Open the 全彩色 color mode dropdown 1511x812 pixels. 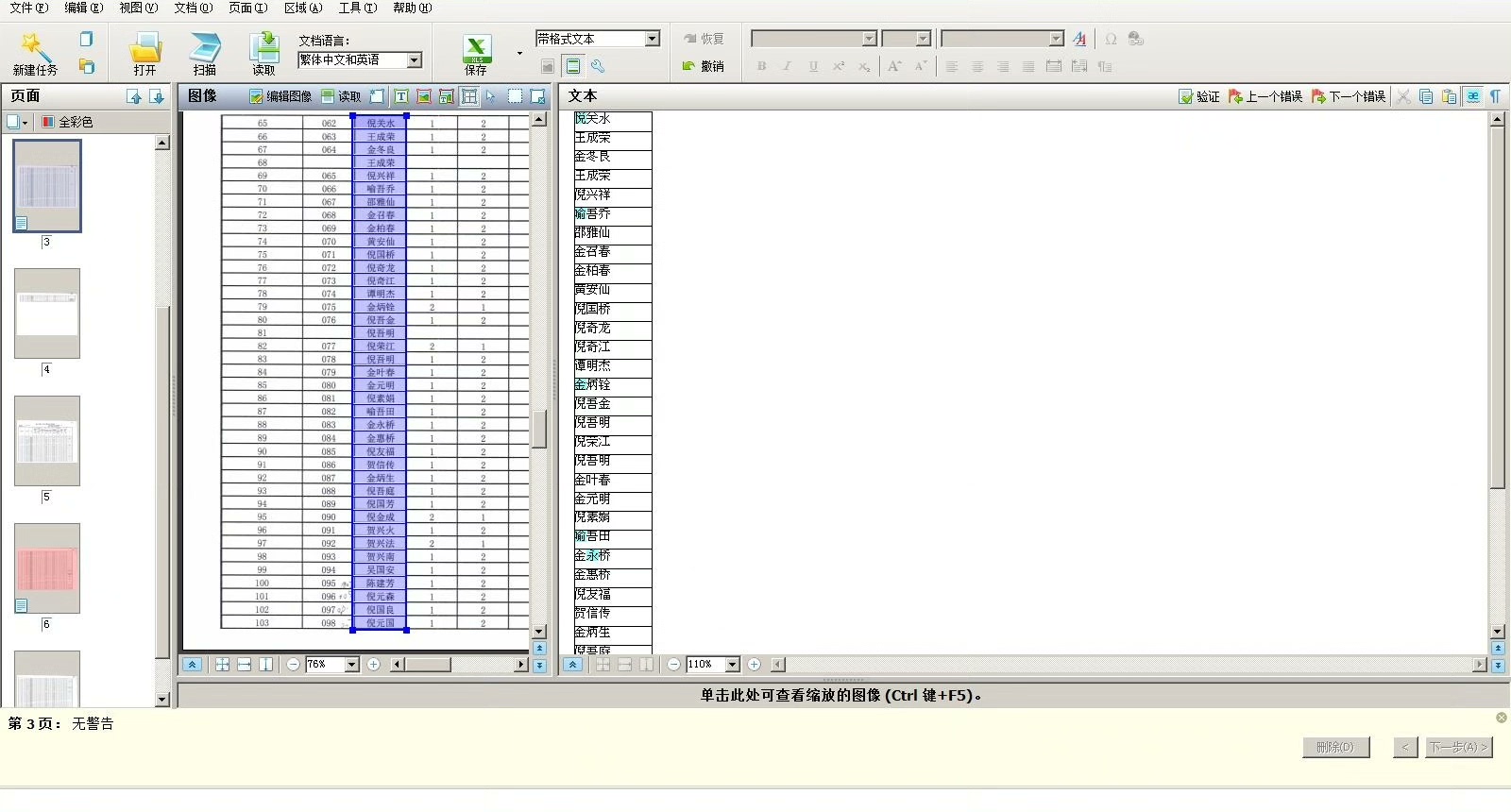tap(67, 122)
